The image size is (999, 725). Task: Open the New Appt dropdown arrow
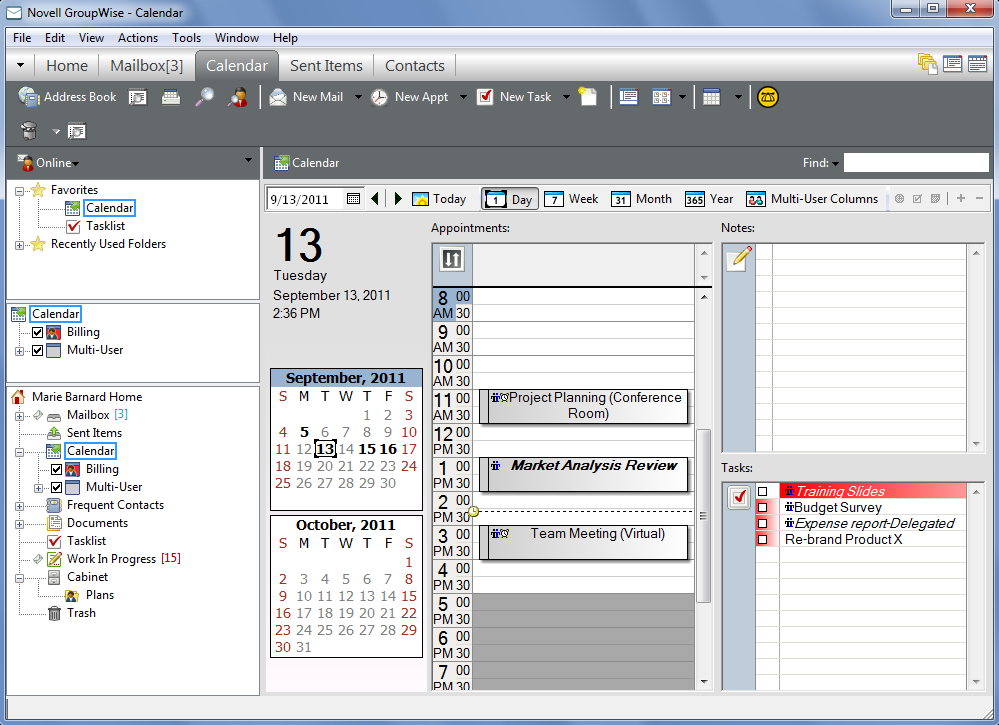coord(463,97)
